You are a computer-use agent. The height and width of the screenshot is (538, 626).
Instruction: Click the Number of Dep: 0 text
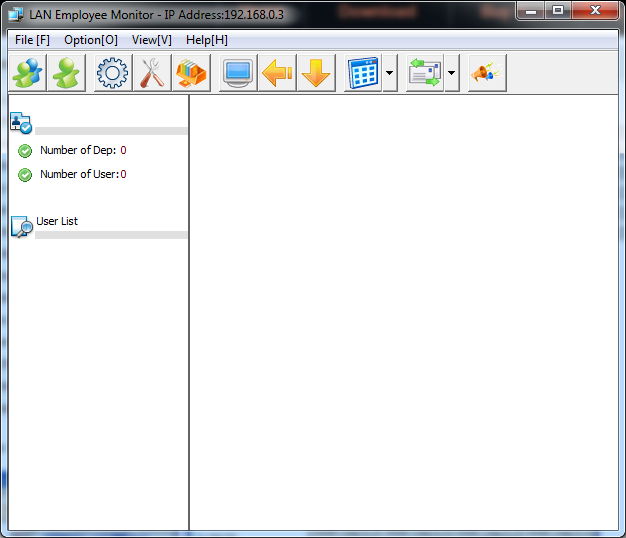click(x=83, y=150)
